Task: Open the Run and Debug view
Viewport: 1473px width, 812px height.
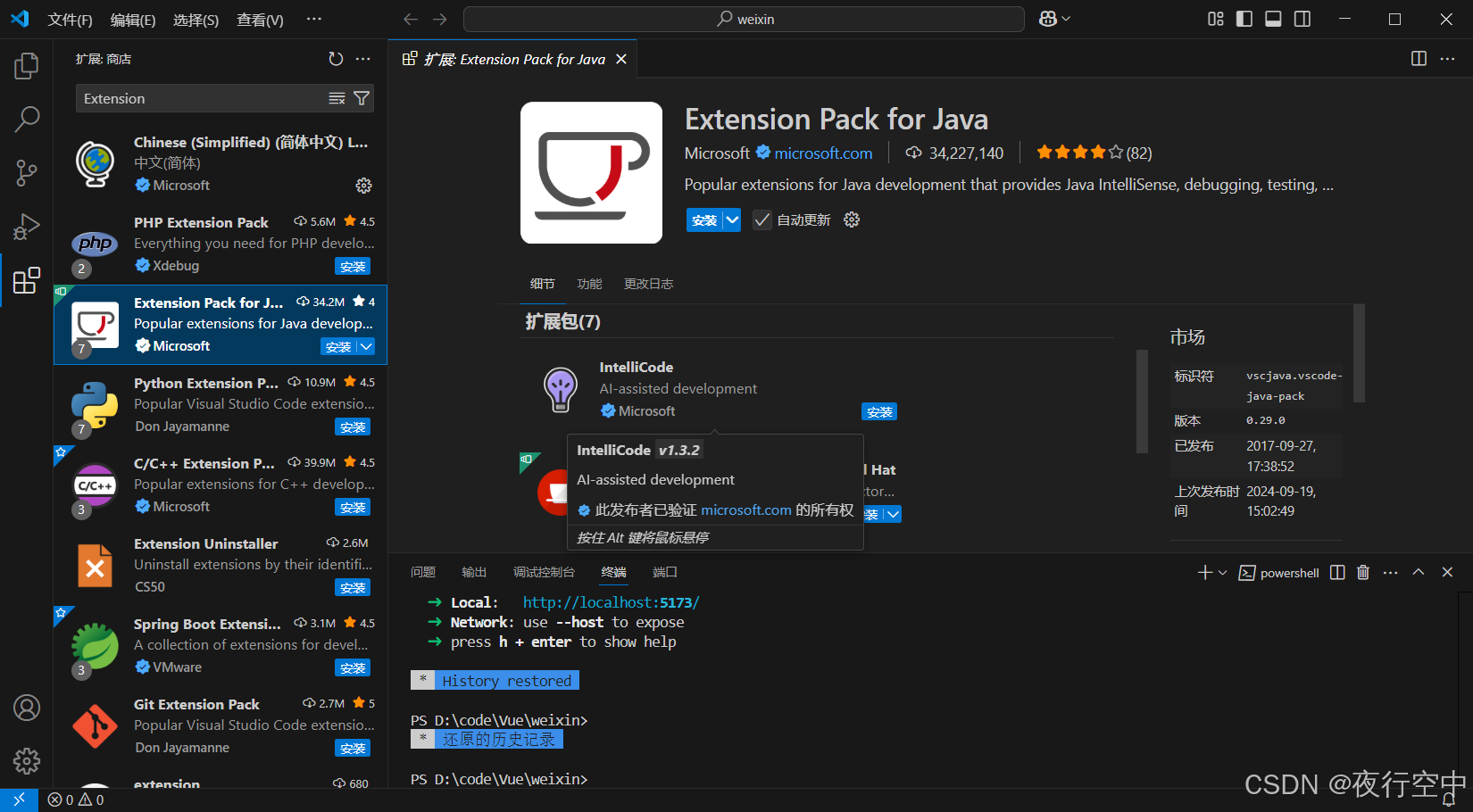Action: [x=27, y=226]
